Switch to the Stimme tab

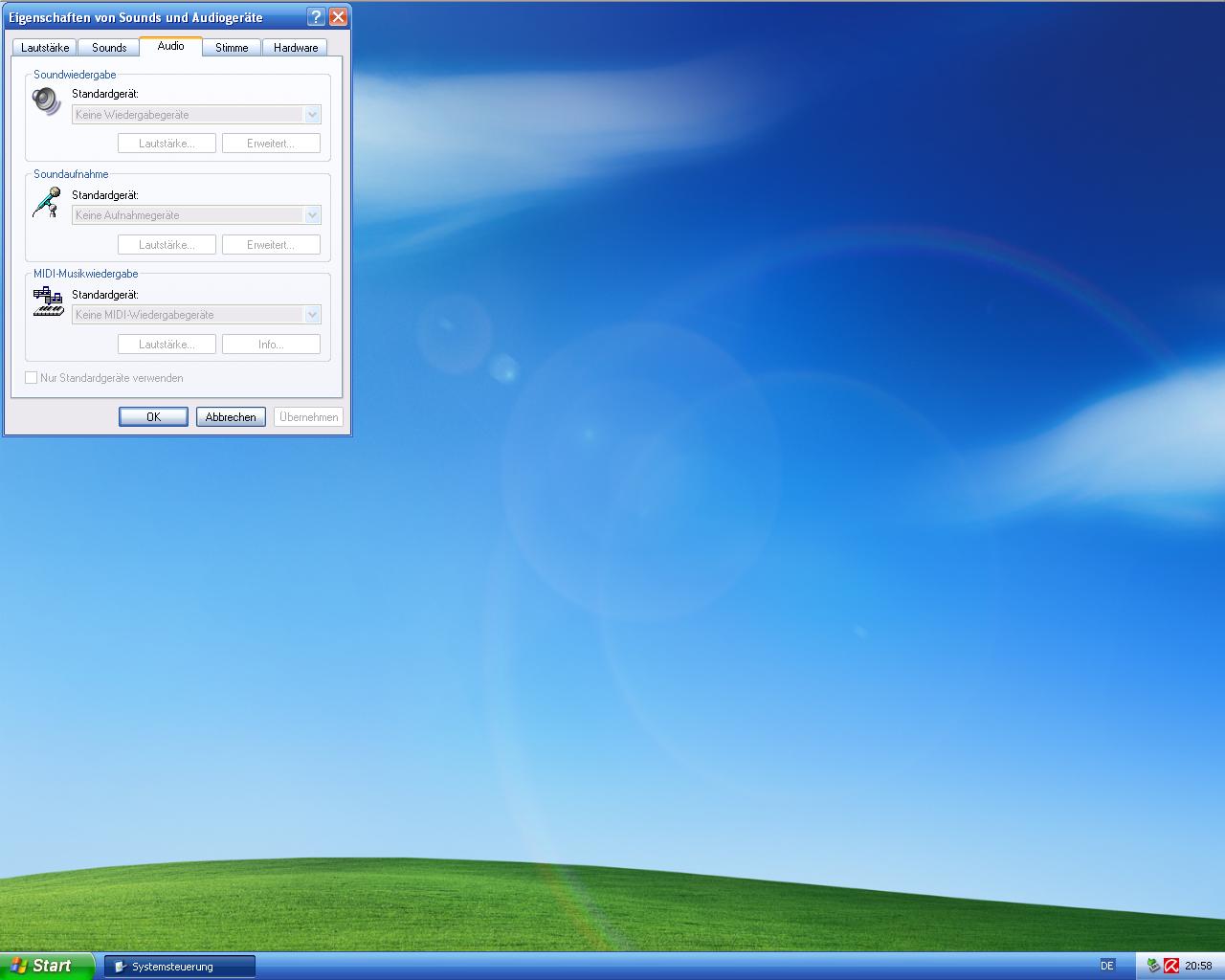click(232, 47)
